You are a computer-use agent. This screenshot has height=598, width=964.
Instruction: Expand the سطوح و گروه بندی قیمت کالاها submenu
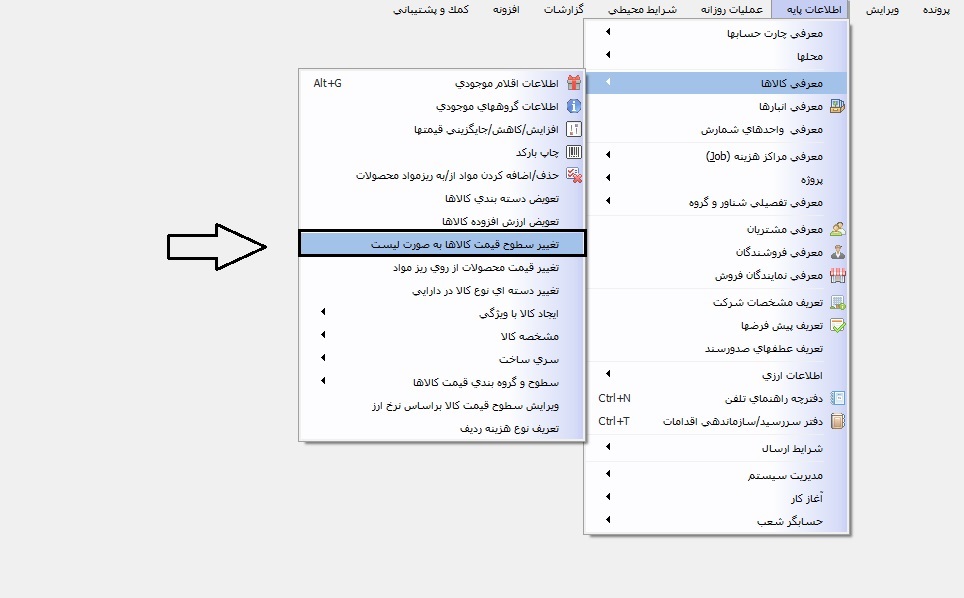pyautogui.click(x=323, y=382)
